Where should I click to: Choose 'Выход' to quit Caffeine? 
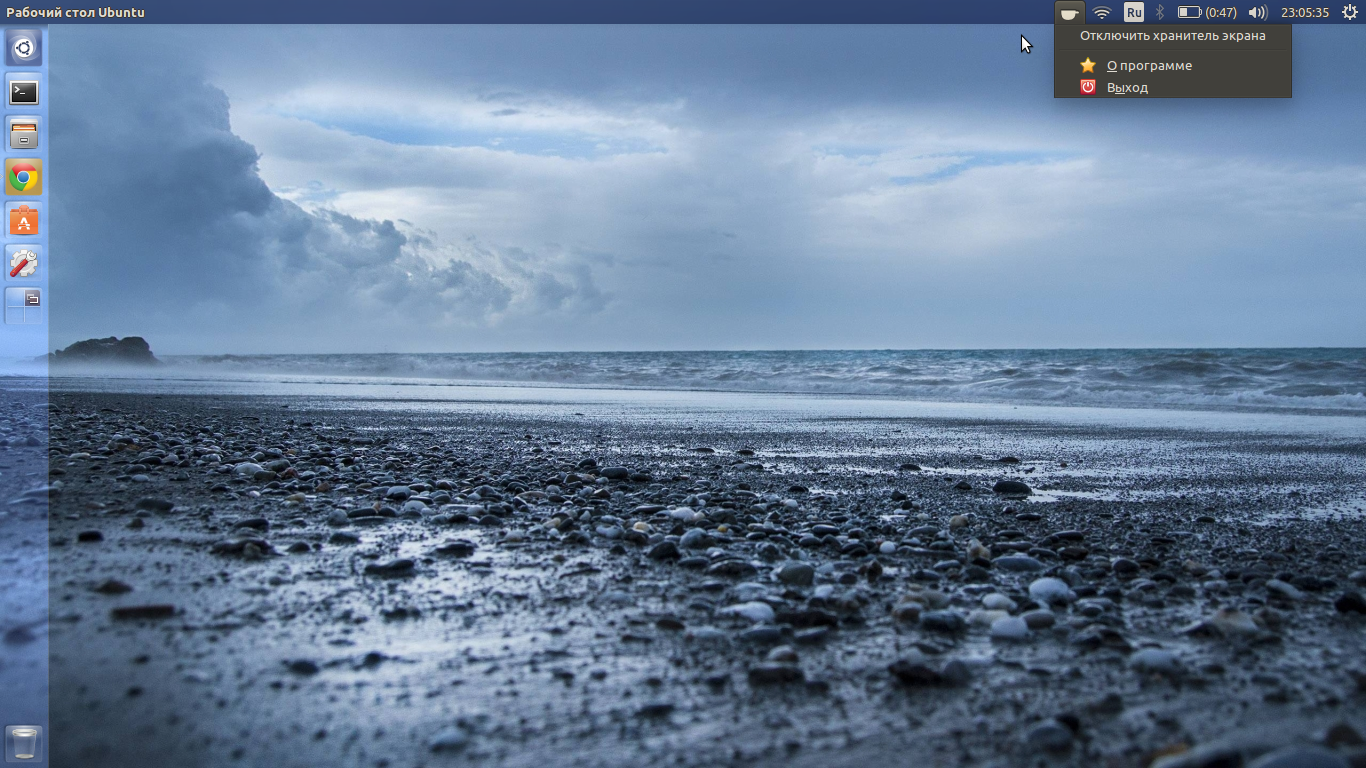coord(1127,88)
